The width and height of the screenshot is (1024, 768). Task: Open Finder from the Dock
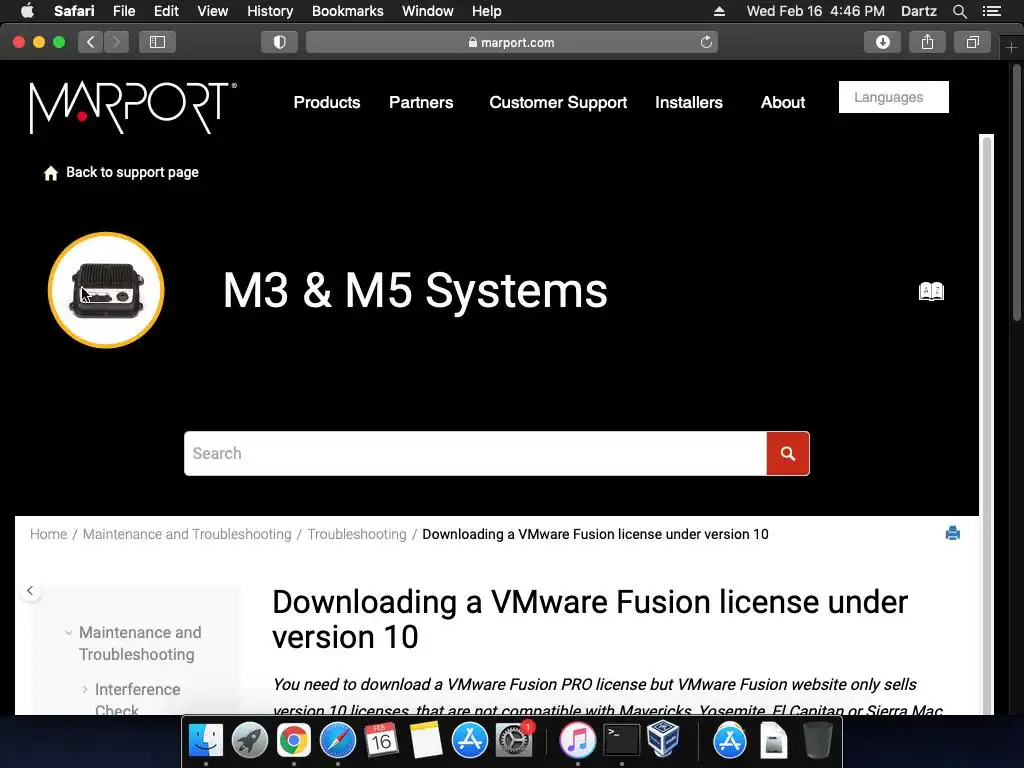point(206,741)
